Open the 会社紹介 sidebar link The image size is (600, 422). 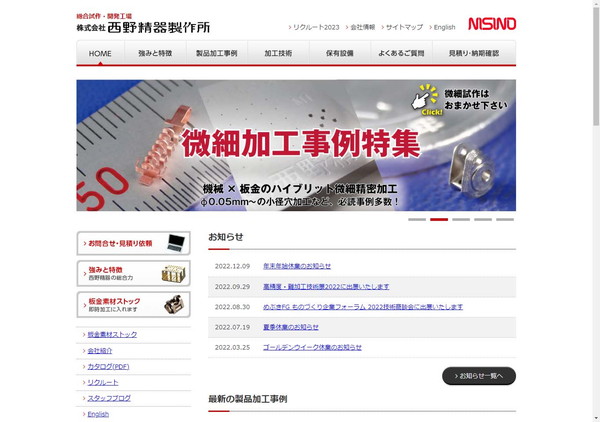point(100,350)
